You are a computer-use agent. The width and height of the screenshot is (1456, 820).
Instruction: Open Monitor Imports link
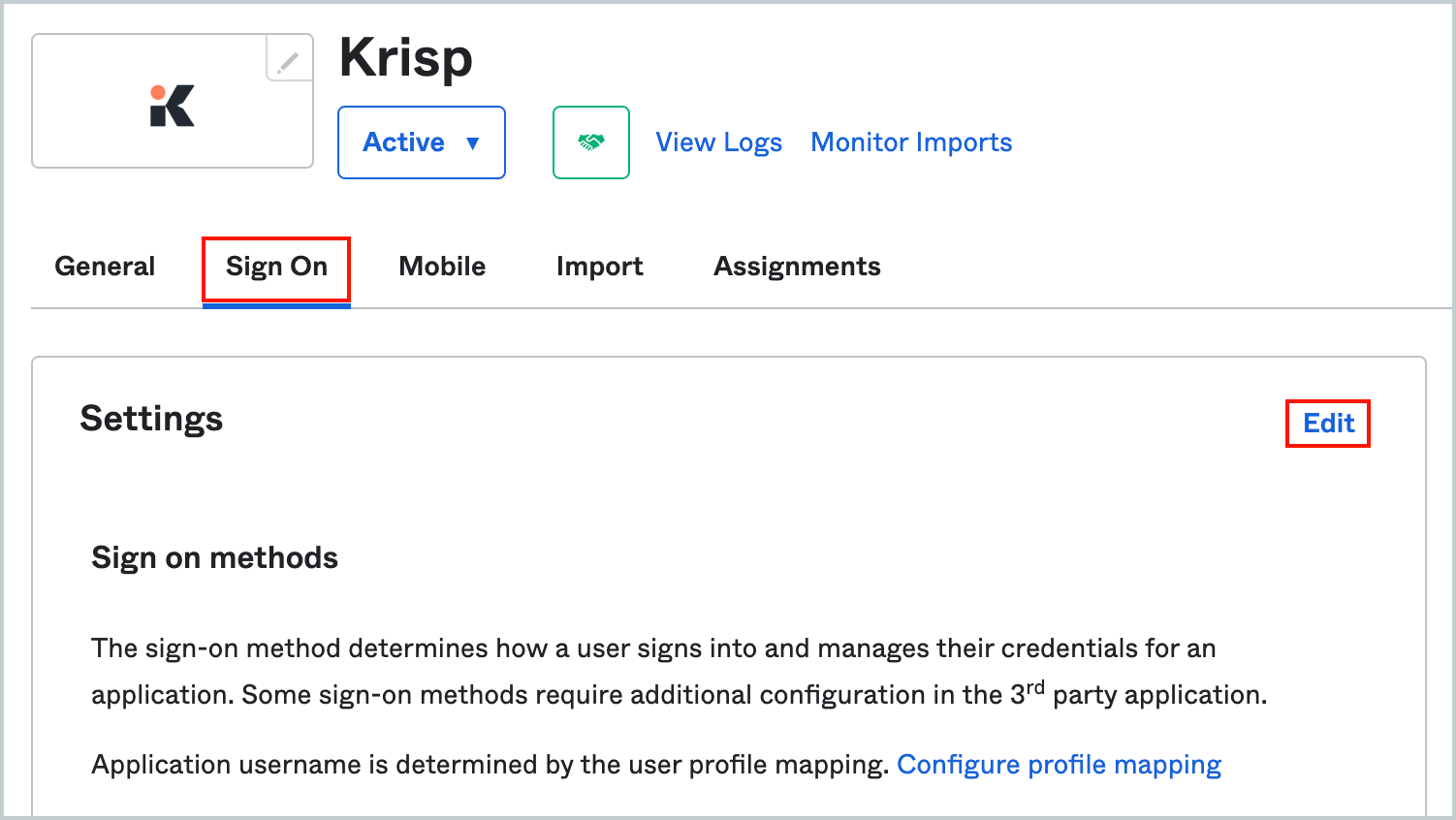point(911,142)
